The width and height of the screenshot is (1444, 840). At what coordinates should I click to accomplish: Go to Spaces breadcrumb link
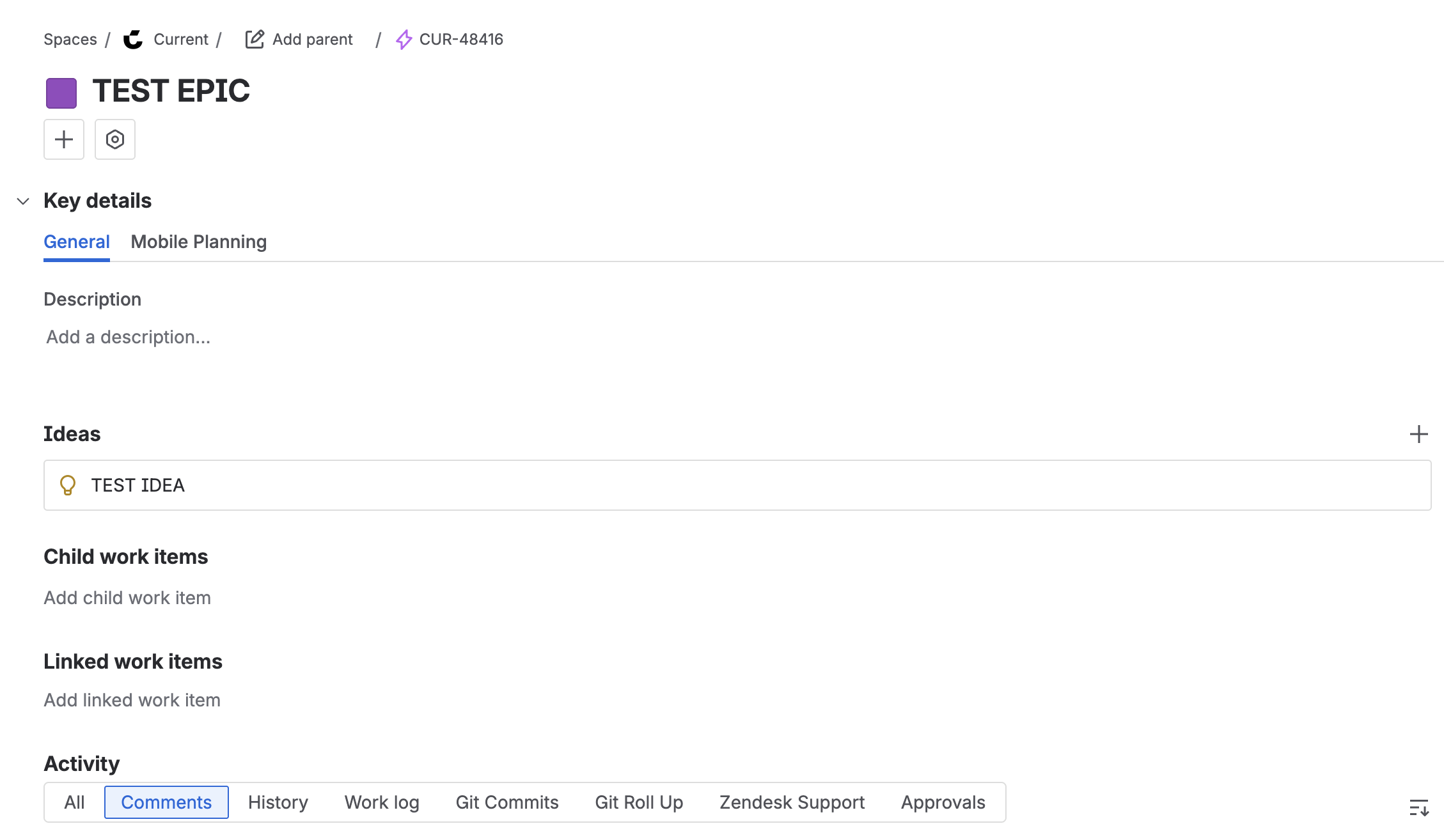(x=70, y=40)
